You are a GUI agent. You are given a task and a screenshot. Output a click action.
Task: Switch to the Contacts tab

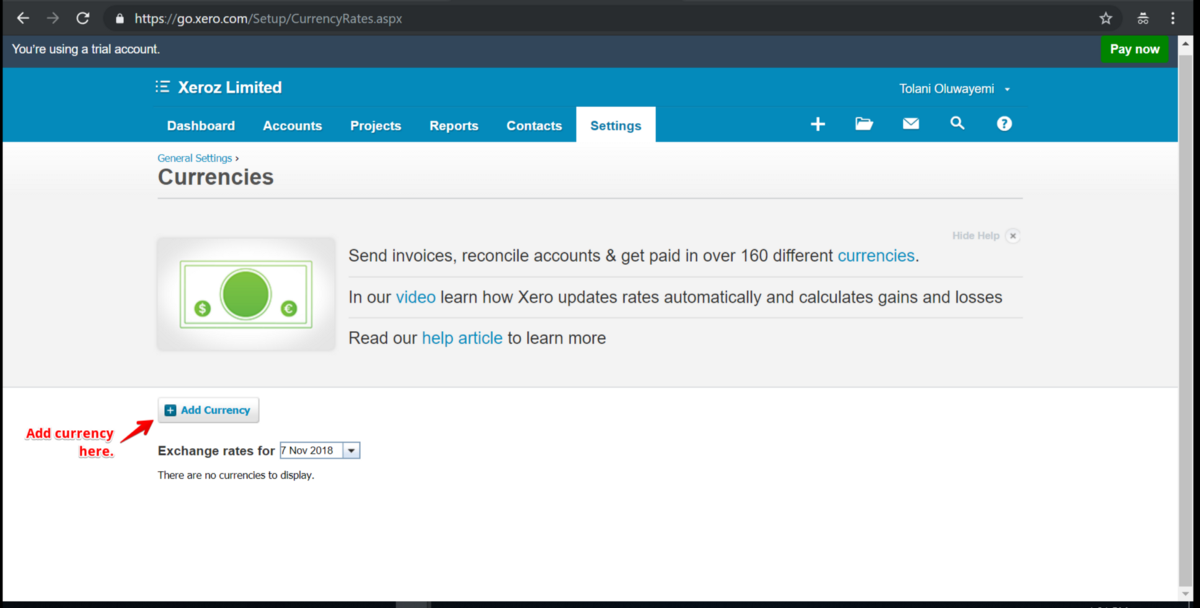click(x=534, y=125)
